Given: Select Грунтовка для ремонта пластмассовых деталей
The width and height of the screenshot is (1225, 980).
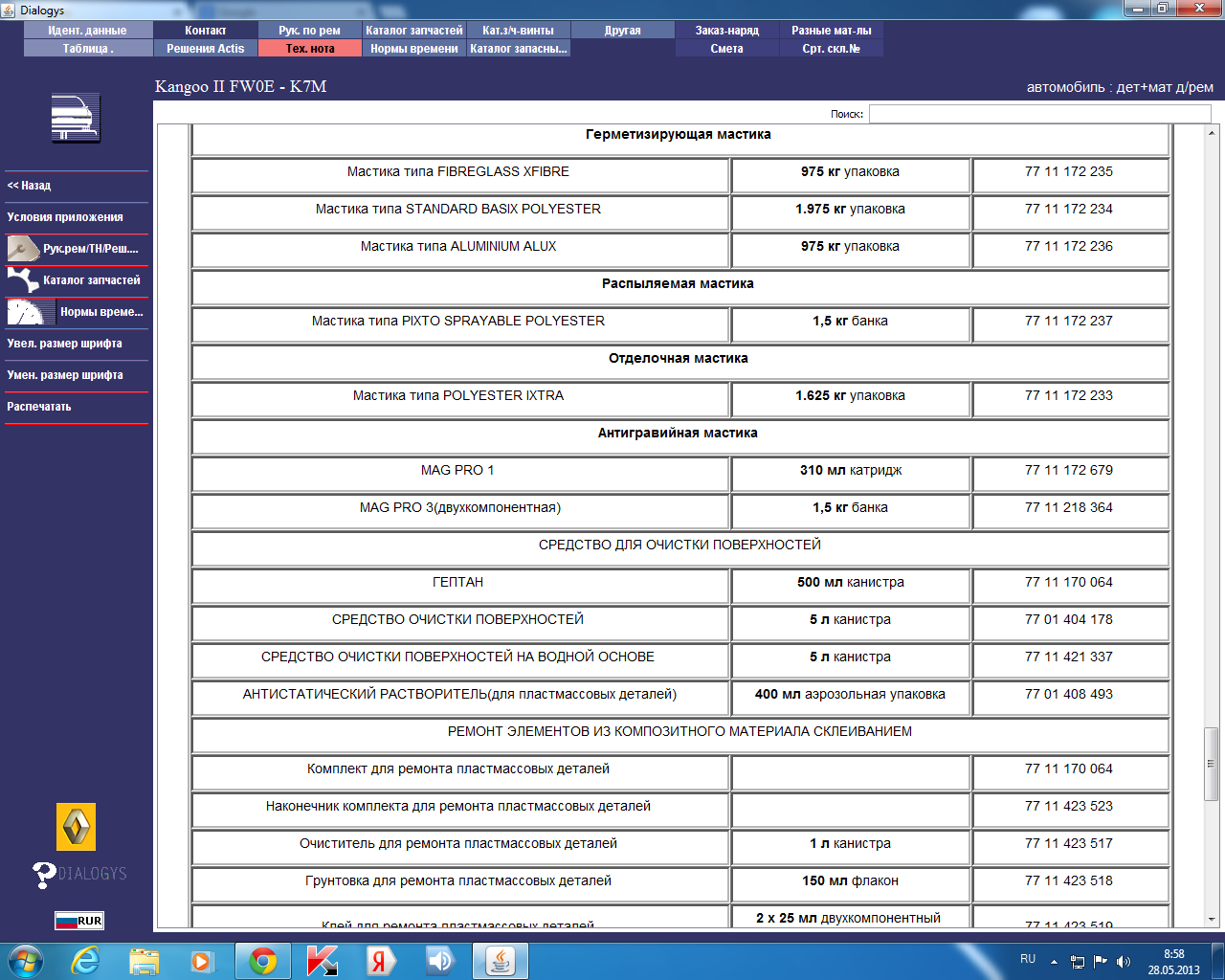Looking at the screenshot, I should tap(459, 883).
